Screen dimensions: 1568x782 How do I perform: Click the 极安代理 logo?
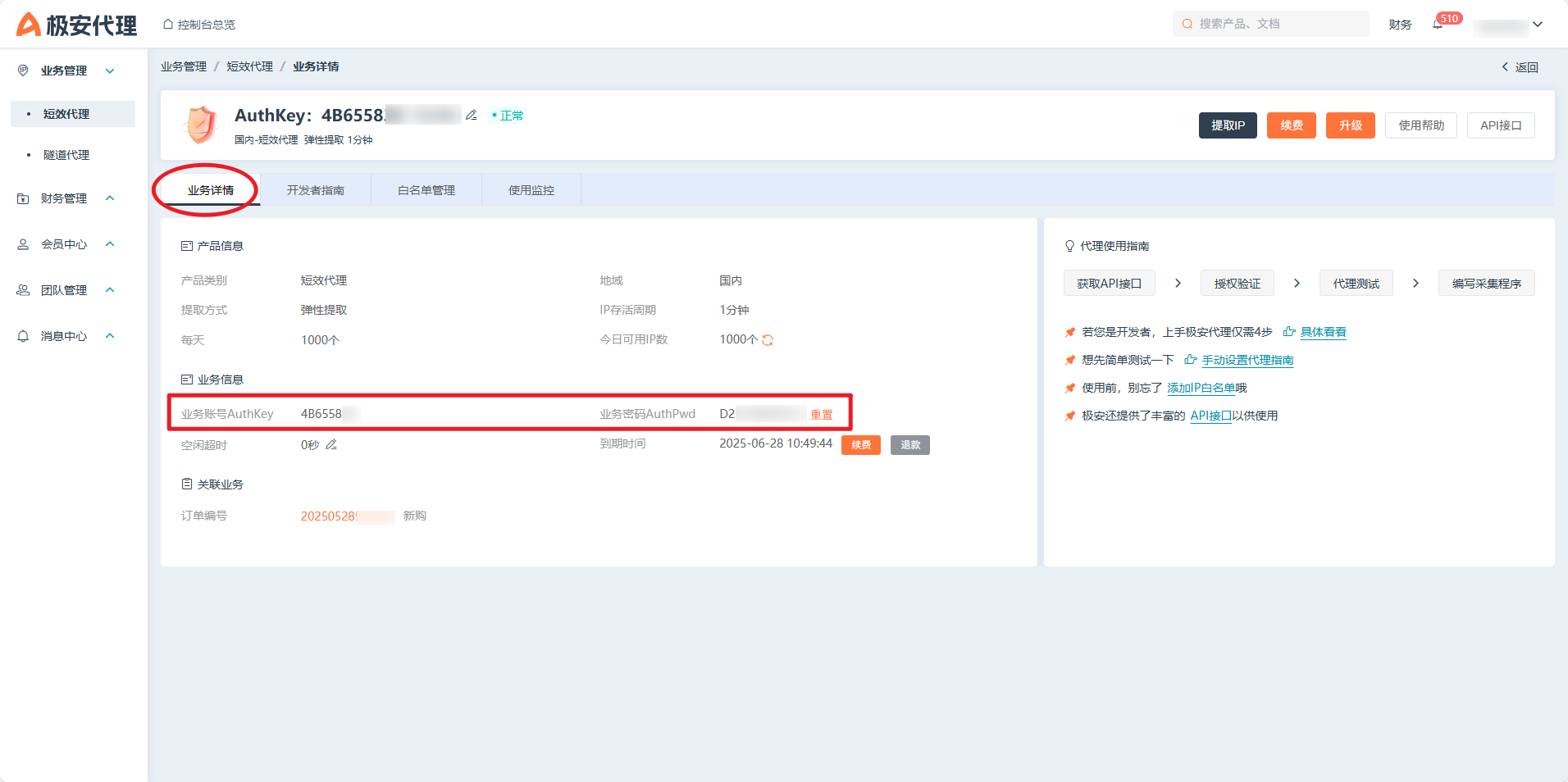[x=76, y=25]
